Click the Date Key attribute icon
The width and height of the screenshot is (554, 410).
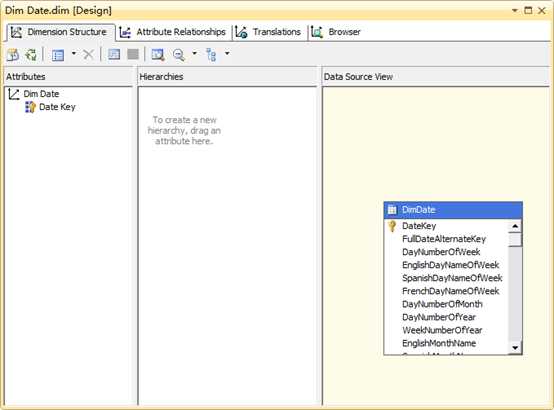[30, 107]
